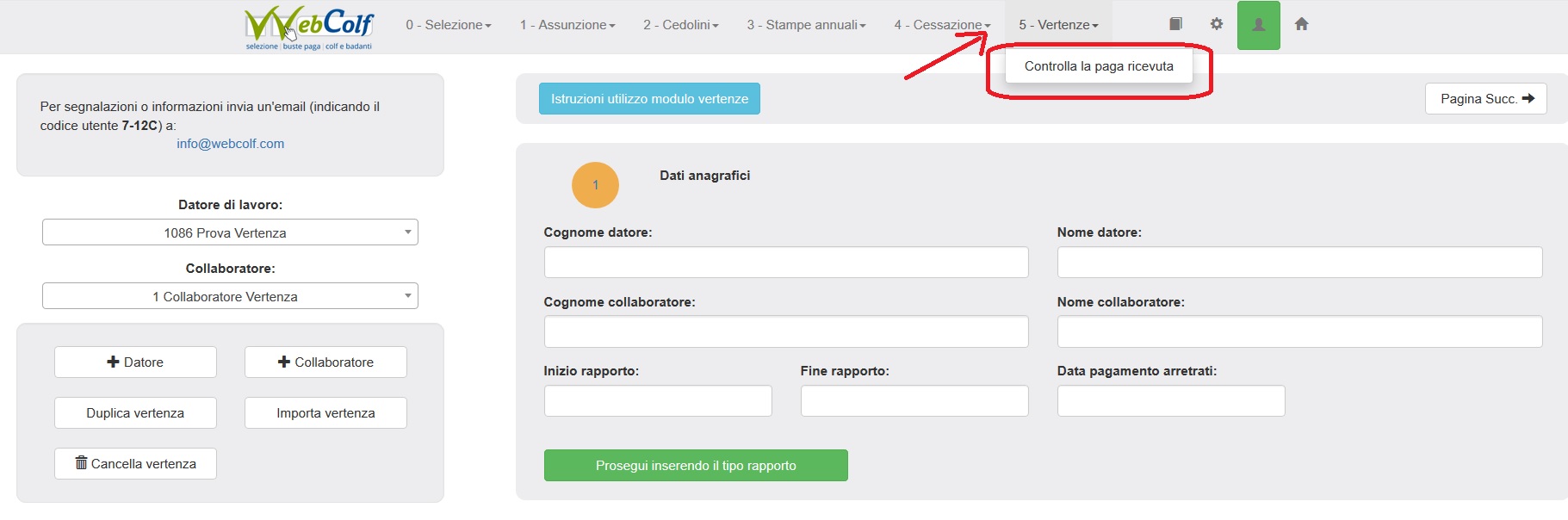Open the 2 - Cedolini menu
Image resolution: width=1568 pixels, height=520 pixels.
click(680, 25)
